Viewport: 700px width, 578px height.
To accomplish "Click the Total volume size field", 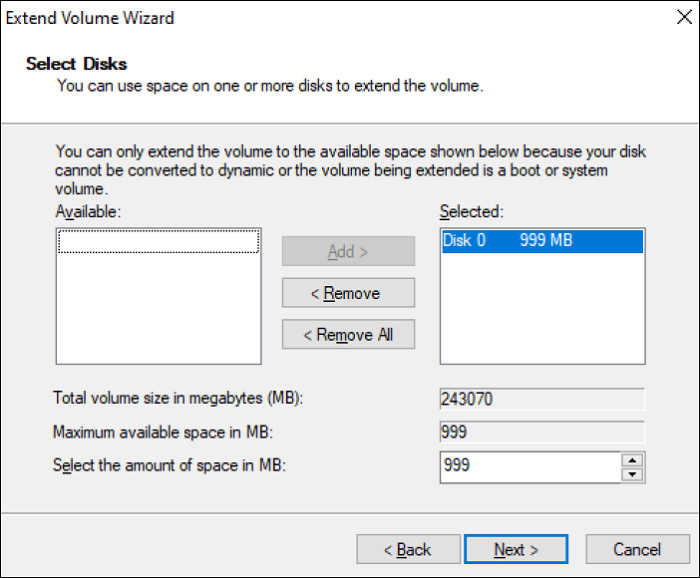I will coord(542,399).
